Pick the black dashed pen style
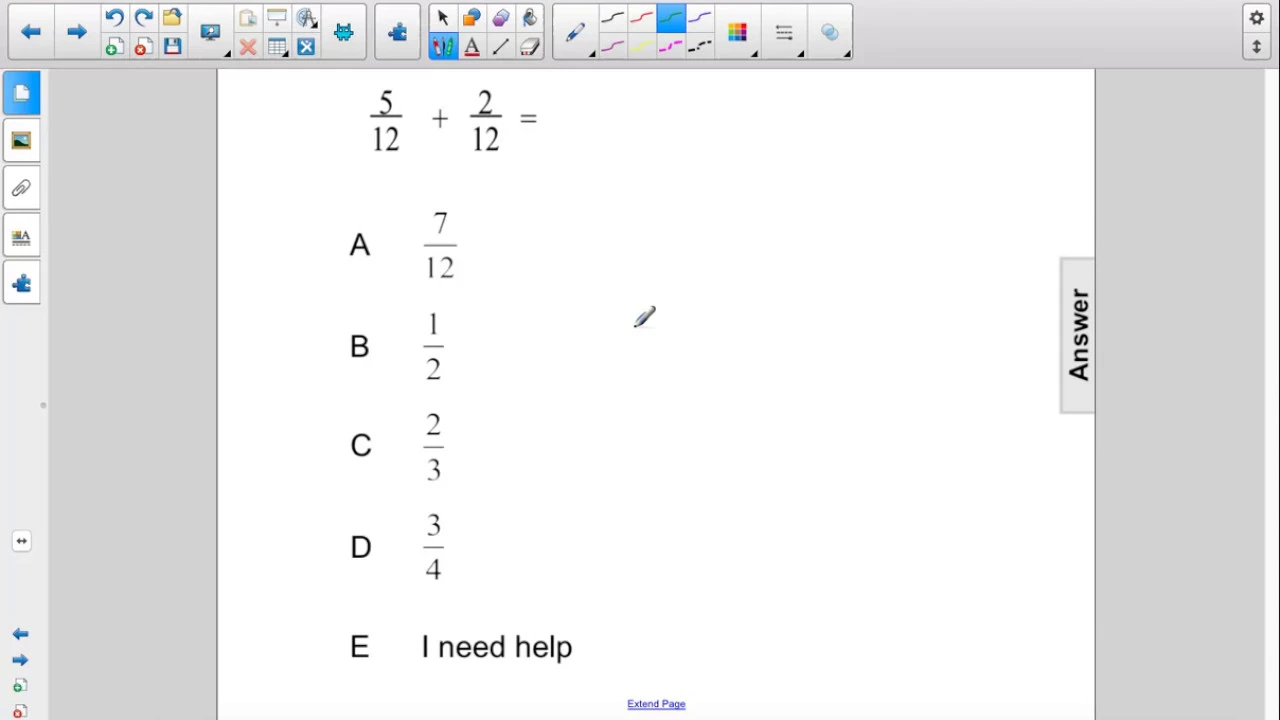 point(700,47)
